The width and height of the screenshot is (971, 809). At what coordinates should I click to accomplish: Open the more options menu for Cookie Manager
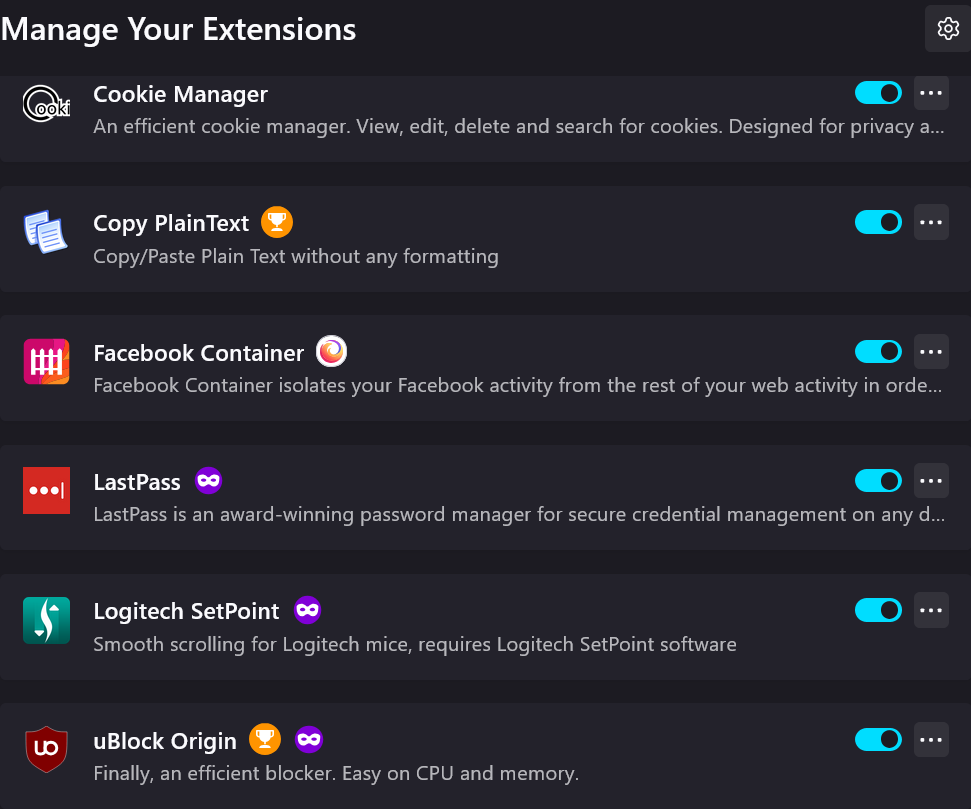click(931, 93)
